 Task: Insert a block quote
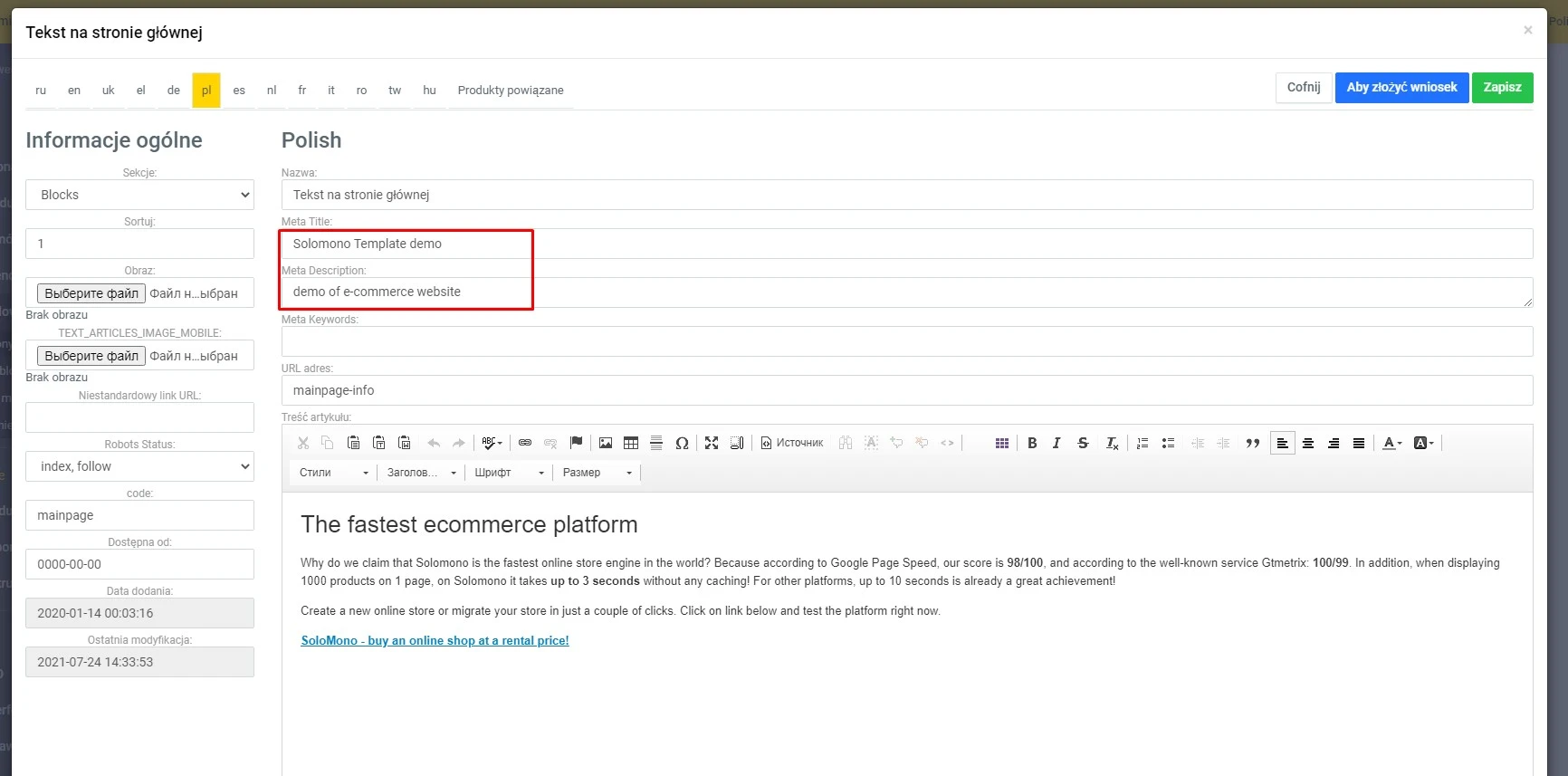tap(1253, 443)
